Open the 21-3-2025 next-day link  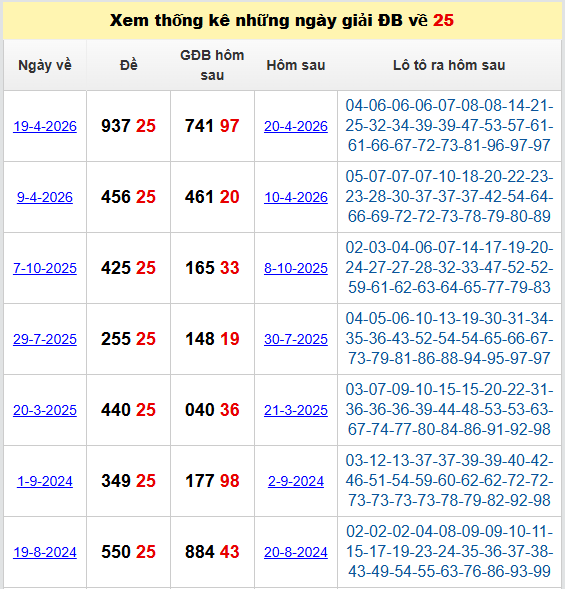(x=296, y=410)
